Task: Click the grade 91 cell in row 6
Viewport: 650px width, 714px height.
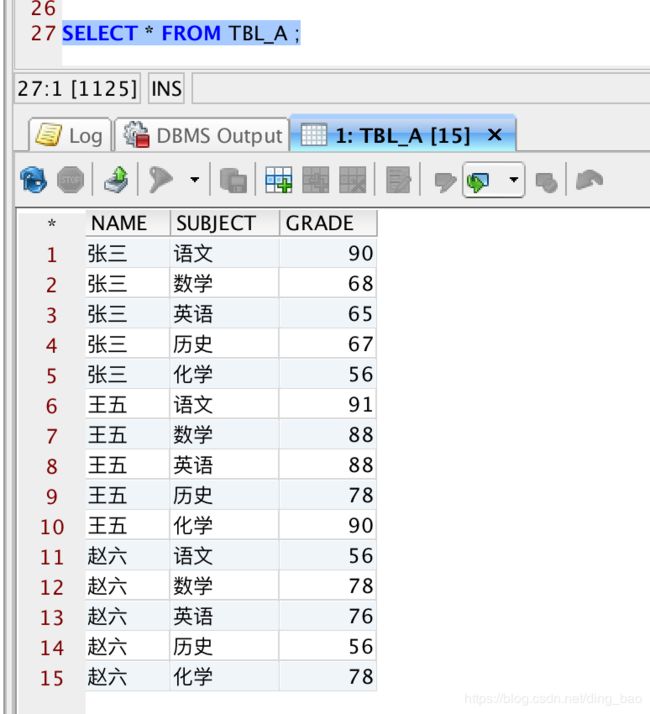Action: coord(328,404)
